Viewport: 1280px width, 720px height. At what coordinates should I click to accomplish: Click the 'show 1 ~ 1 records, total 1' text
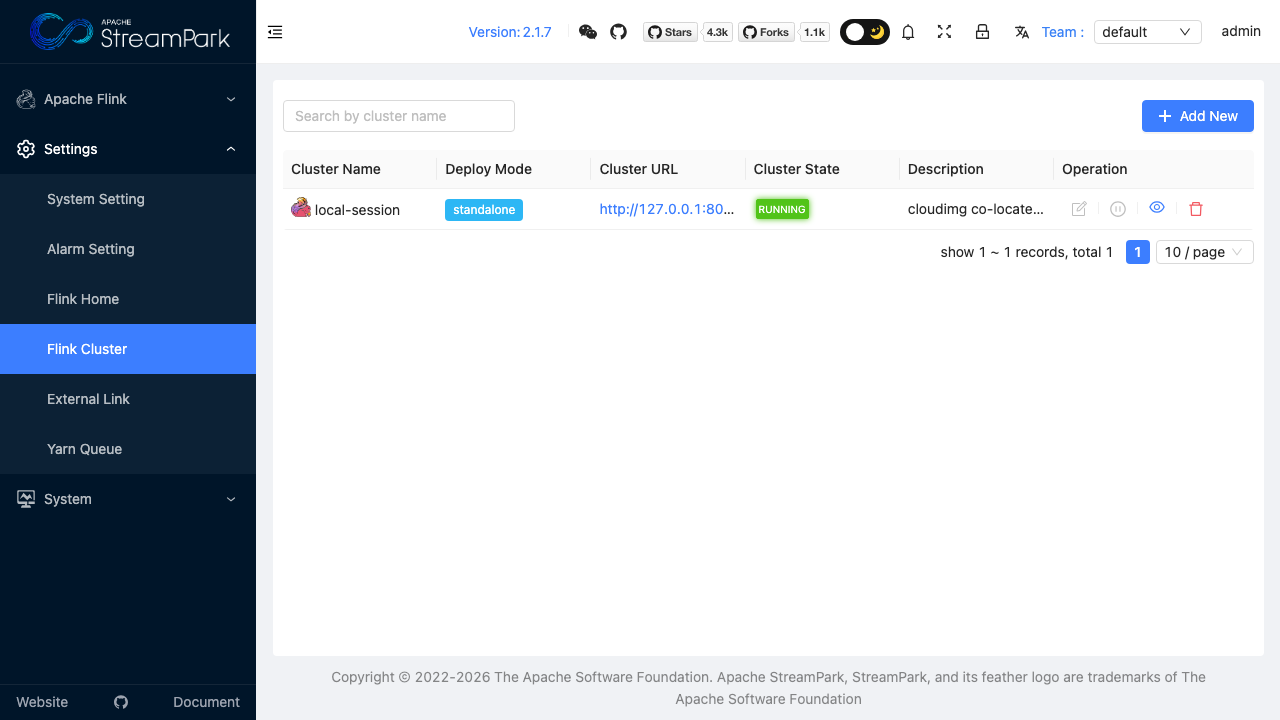1027,252
